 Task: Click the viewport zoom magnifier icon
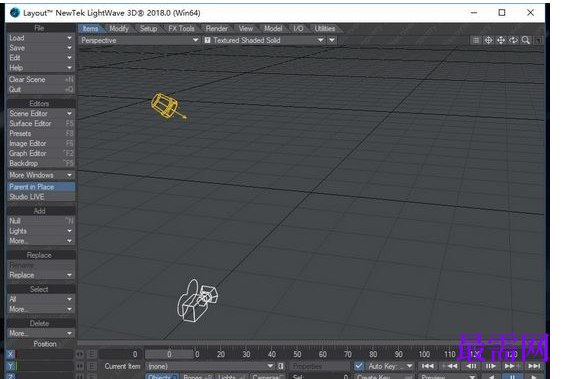coord(526,40)
